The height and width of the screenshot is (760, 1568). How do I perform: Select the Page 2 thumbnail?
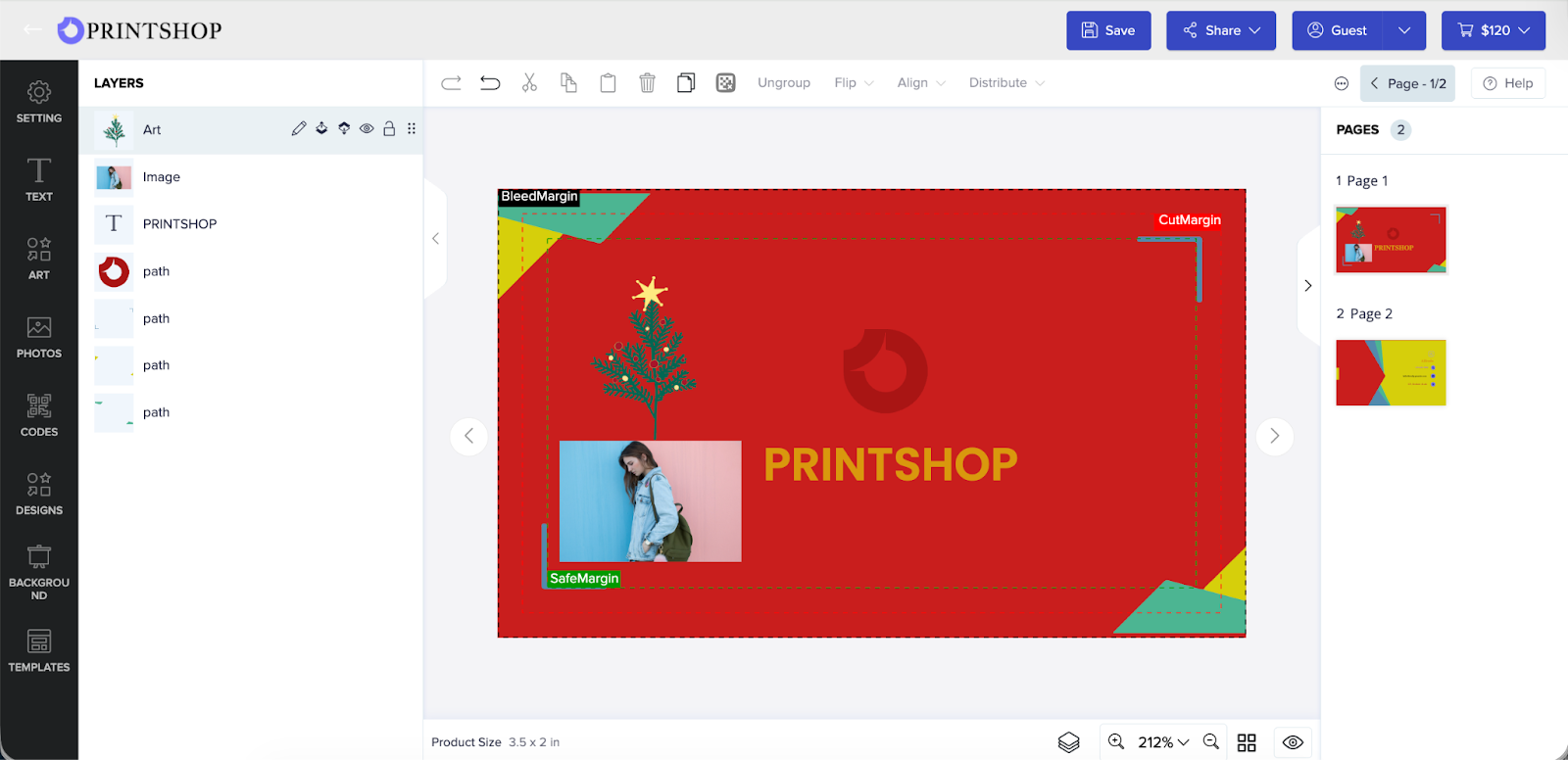(1391, 373)
